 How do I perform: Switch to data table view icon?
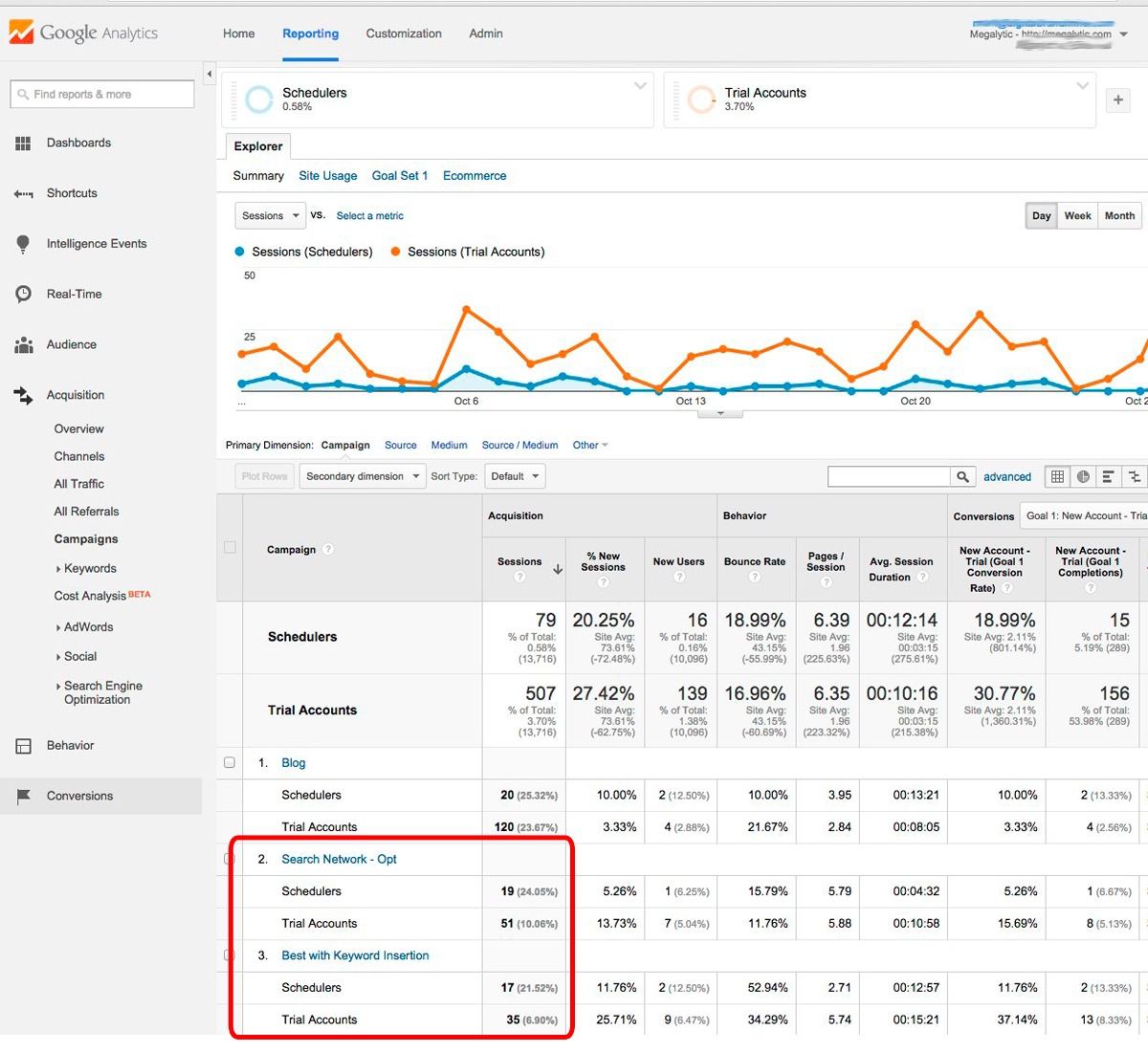(1057, 476)
